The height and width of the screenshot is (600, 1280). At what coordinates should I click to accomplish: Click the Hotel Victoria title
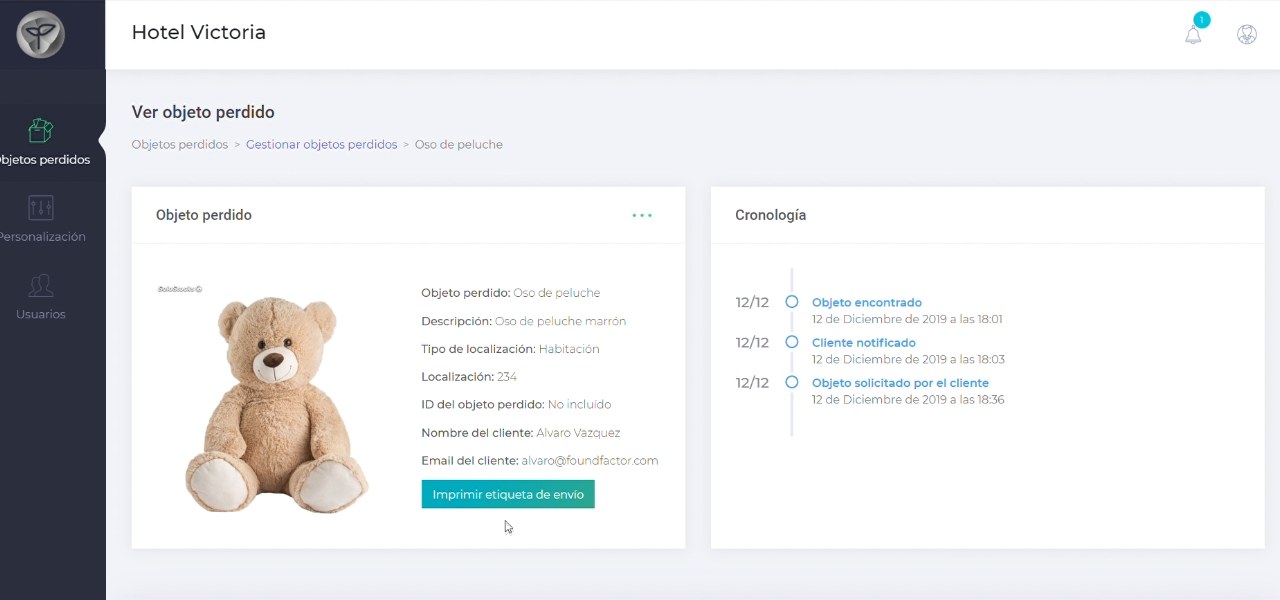click(199, 32)
